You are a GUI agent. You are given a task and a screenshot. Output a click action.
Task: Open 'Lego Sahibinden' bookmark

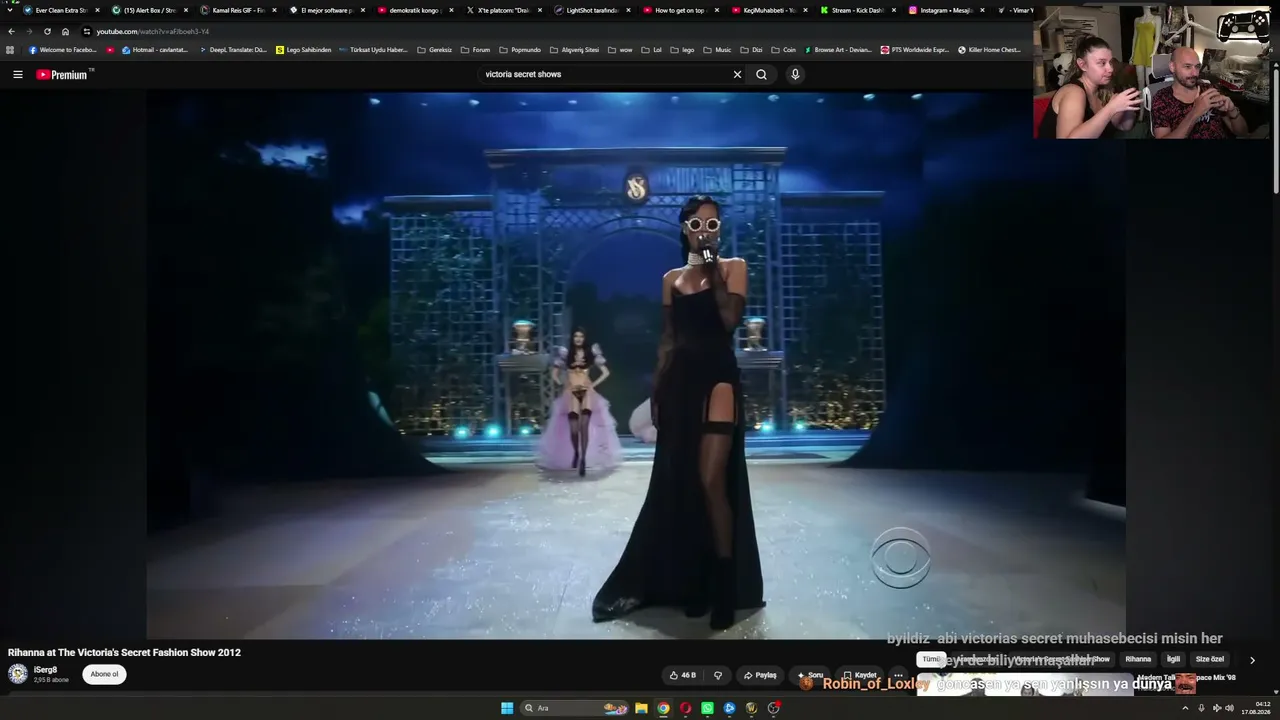coord(303,49)
